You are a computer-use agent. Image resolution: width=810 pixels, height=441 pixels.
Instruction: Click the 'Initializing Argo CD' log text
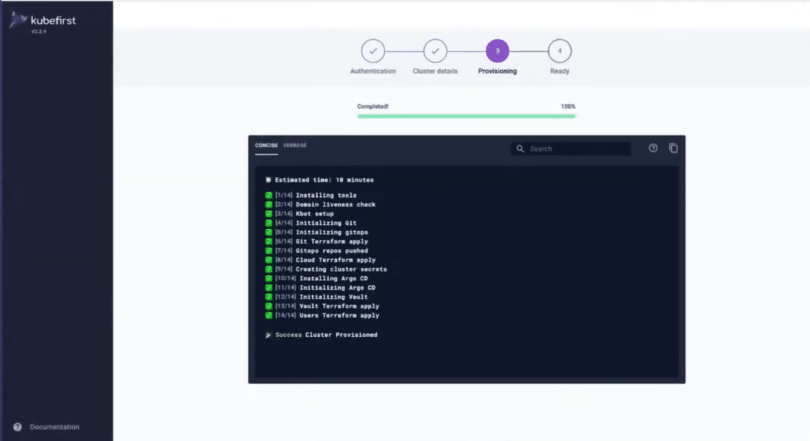click(337, 288)
